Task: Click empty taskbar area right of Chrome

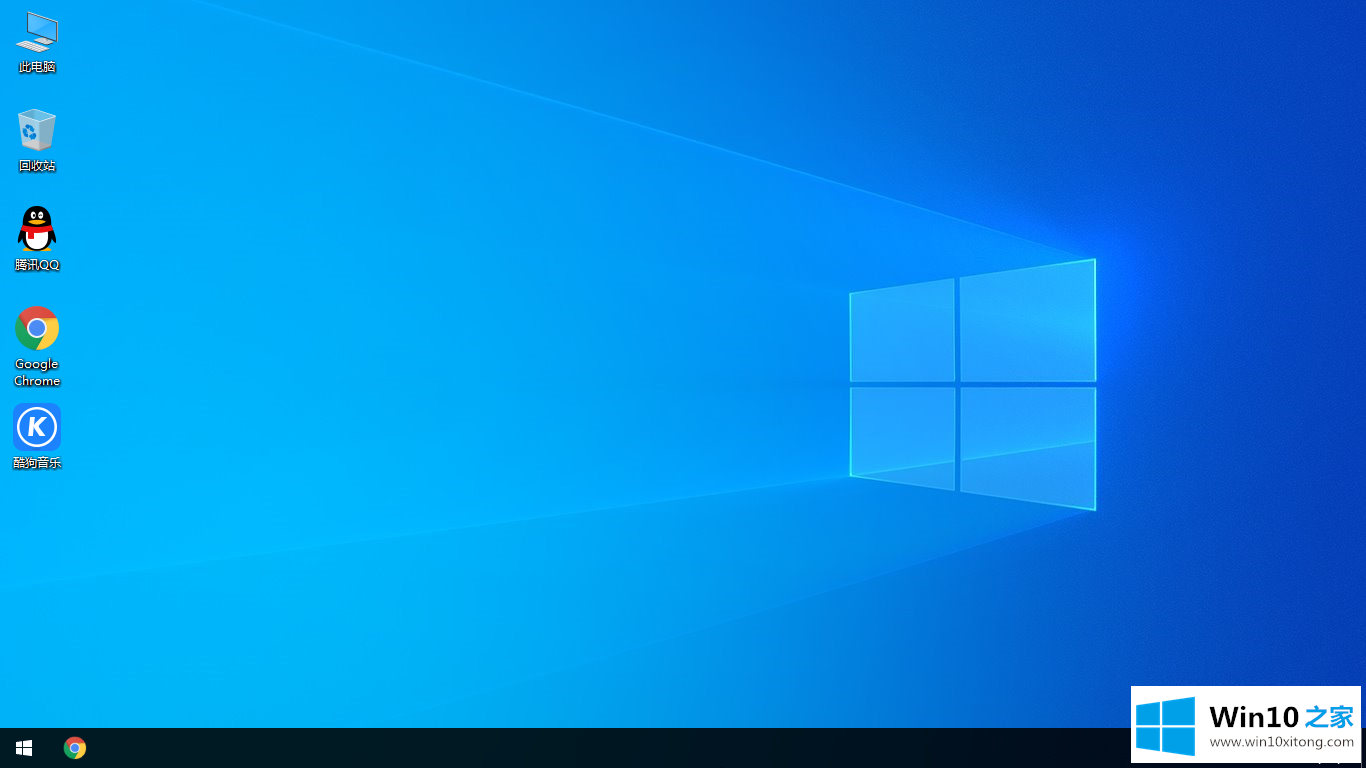Action: click(500, 748)
